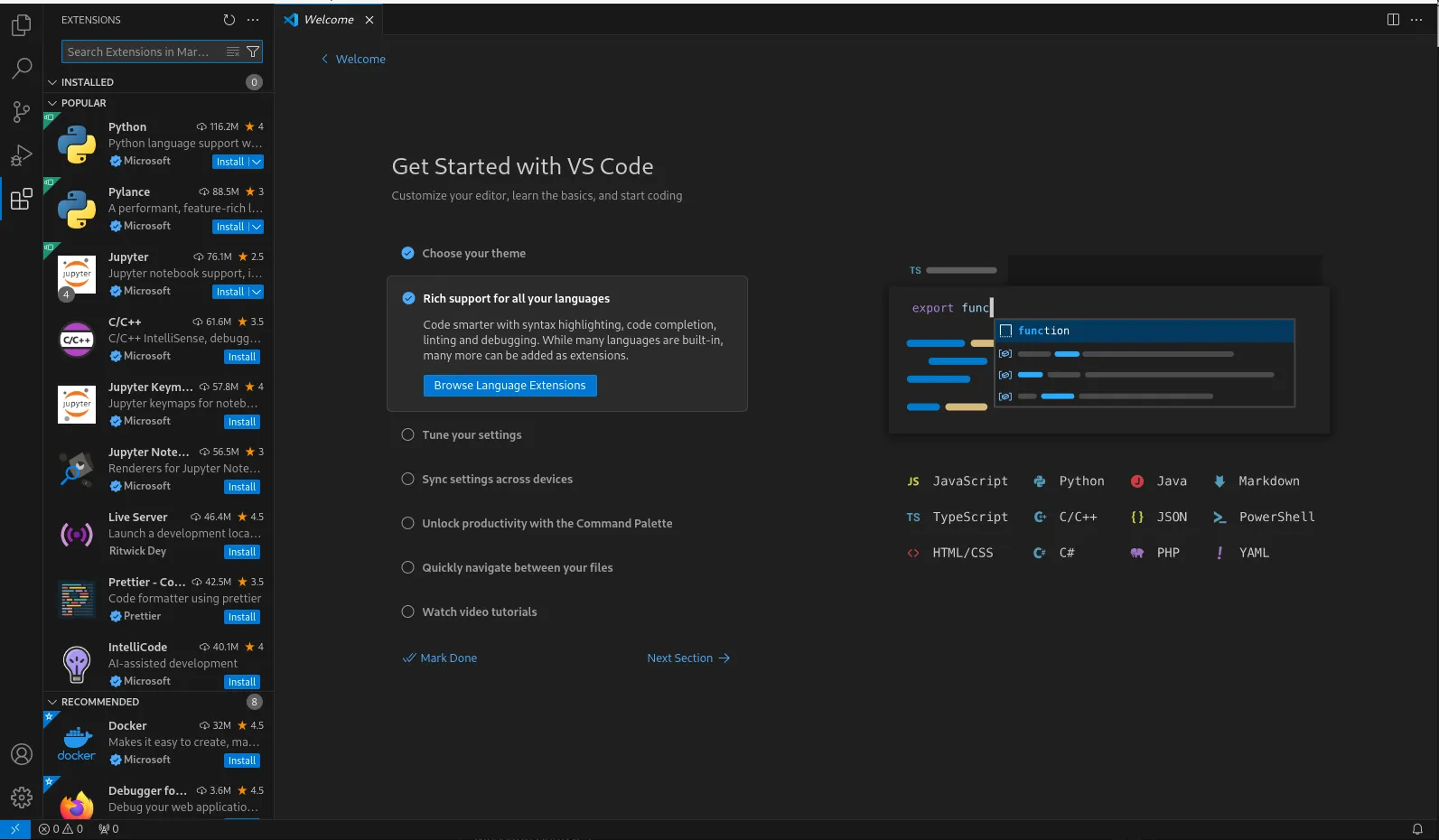Image resolution: width=1439 pixels, height=840 pixels.
Task: Open Pylance Install dropdown arrow
Action: 257,228
